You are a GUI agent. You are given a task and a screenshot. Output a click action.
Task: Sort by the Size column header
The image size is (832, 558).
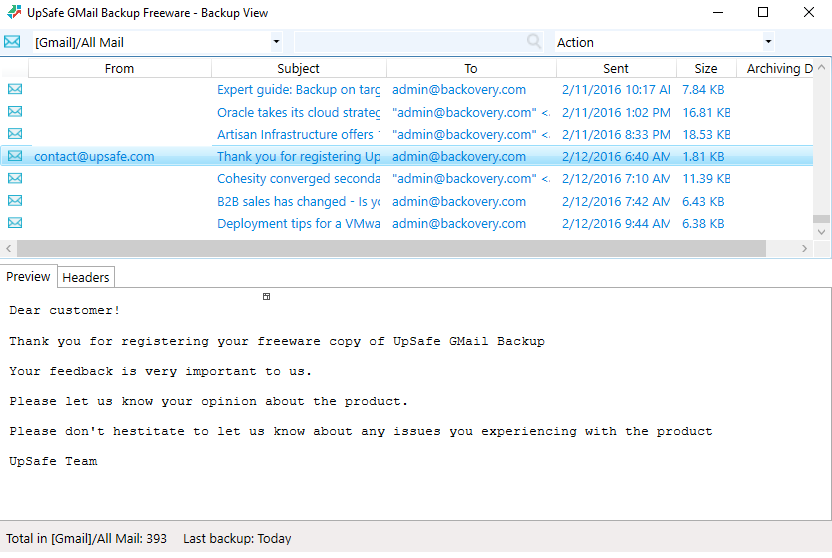pos(706,68)
